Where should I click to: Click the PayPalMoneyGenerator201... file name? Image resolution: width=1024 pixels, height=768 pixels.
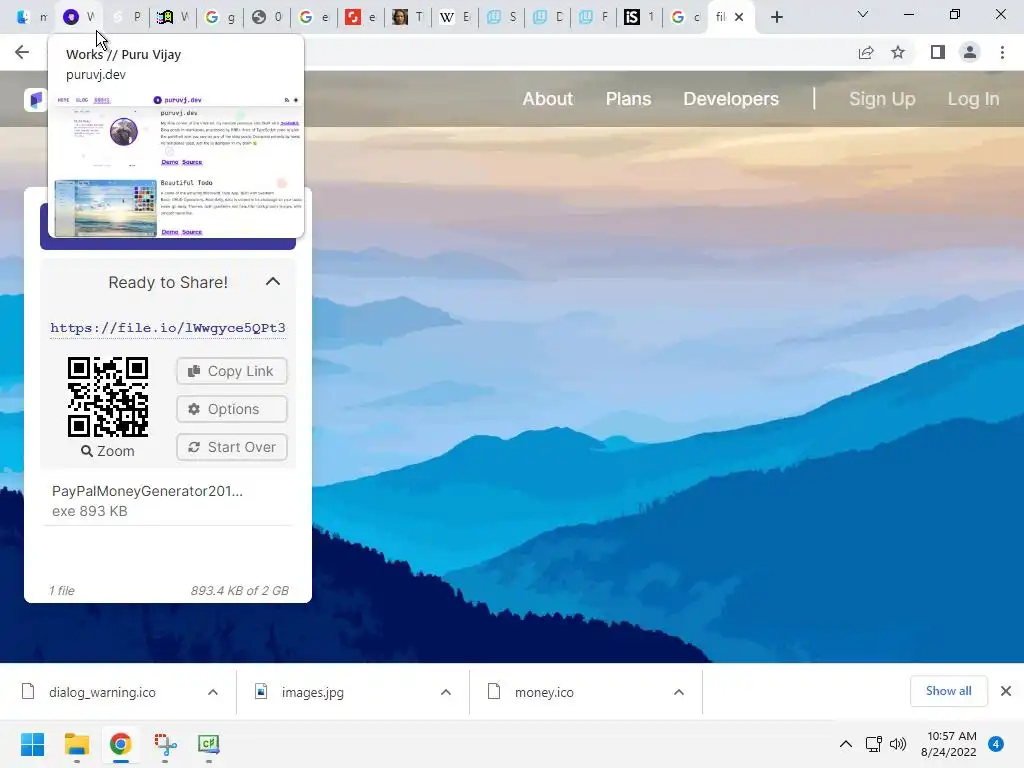click(x=147, y=491)
